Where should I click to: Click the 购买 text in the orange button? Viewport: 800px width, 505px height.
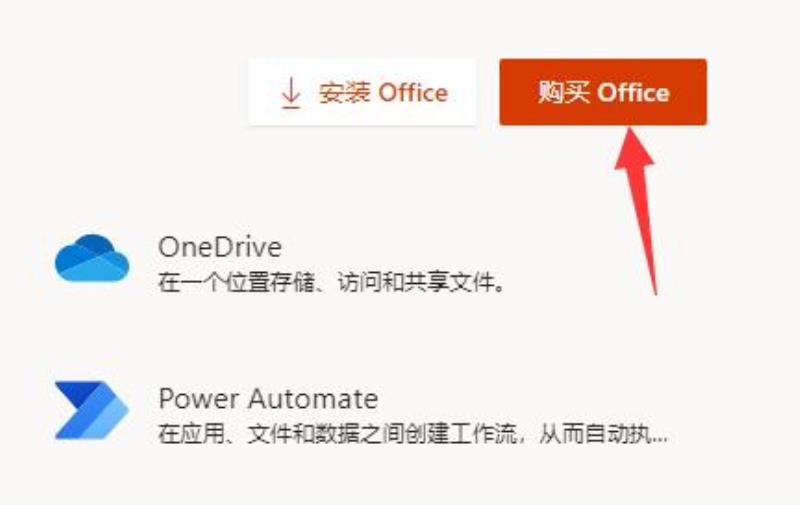[563, 93]
